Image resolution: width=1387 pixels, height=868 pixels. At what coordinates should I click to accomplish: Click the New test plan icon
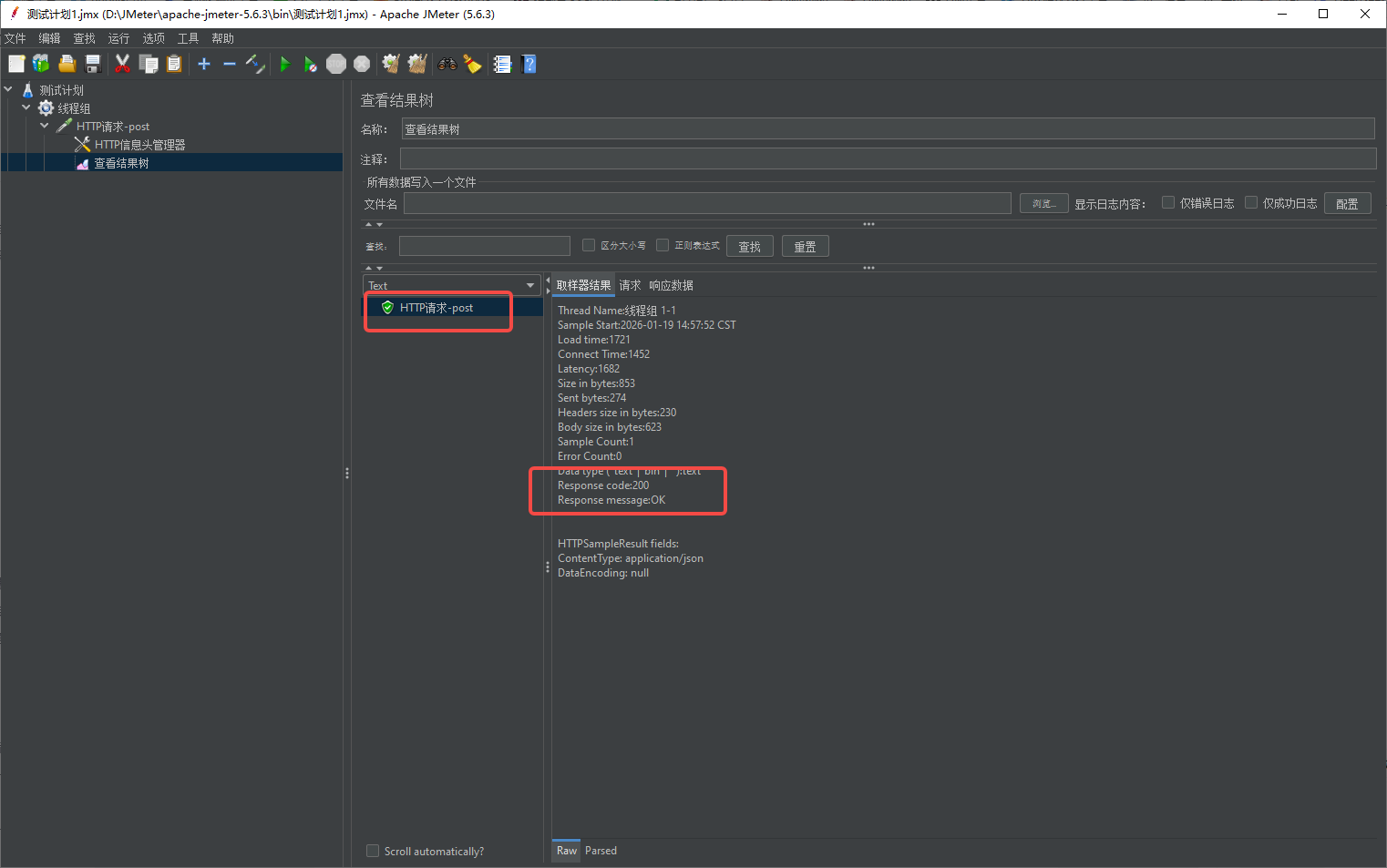16,64
